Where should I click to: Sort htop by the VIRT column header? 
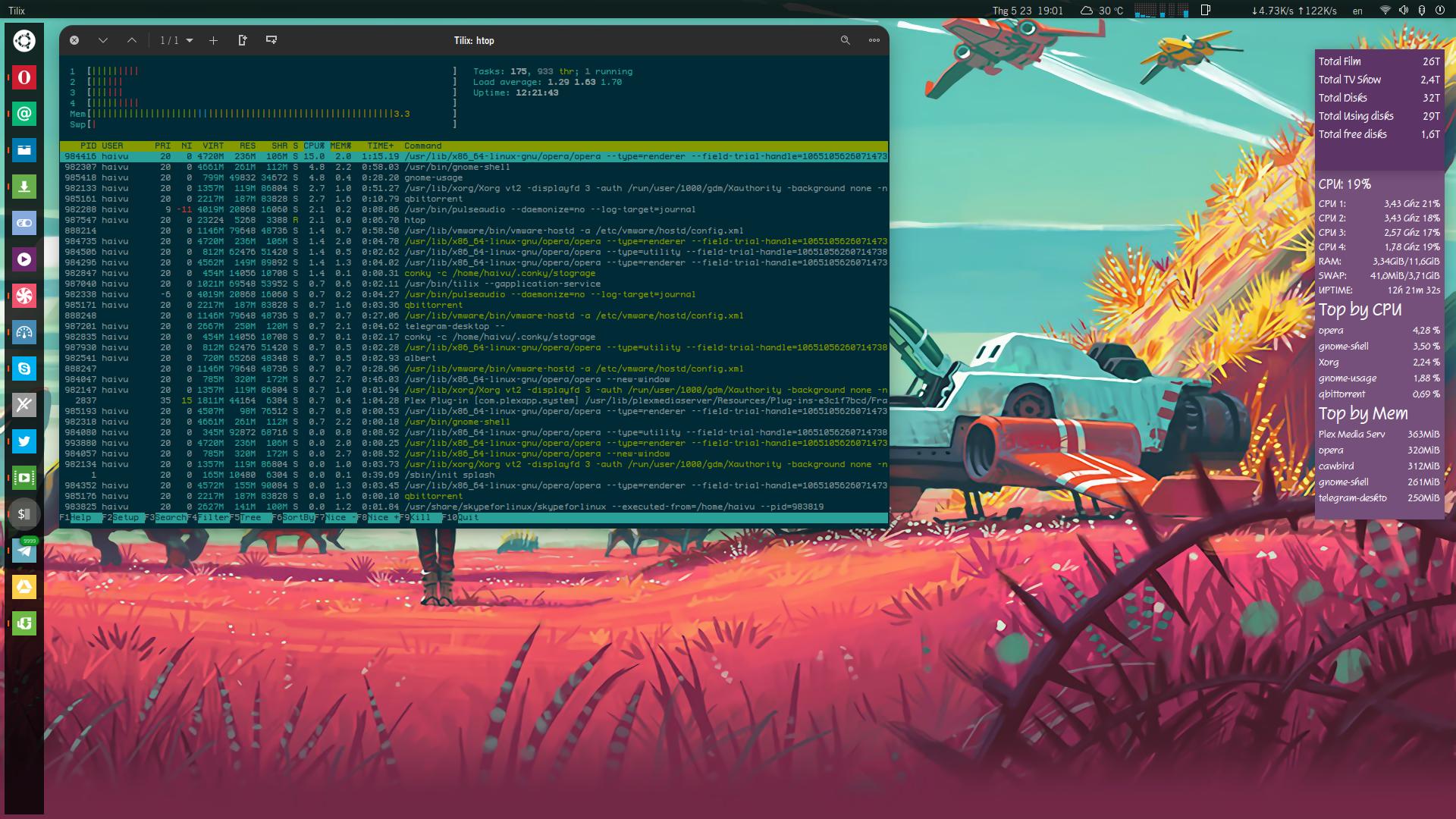click(213, 146)
